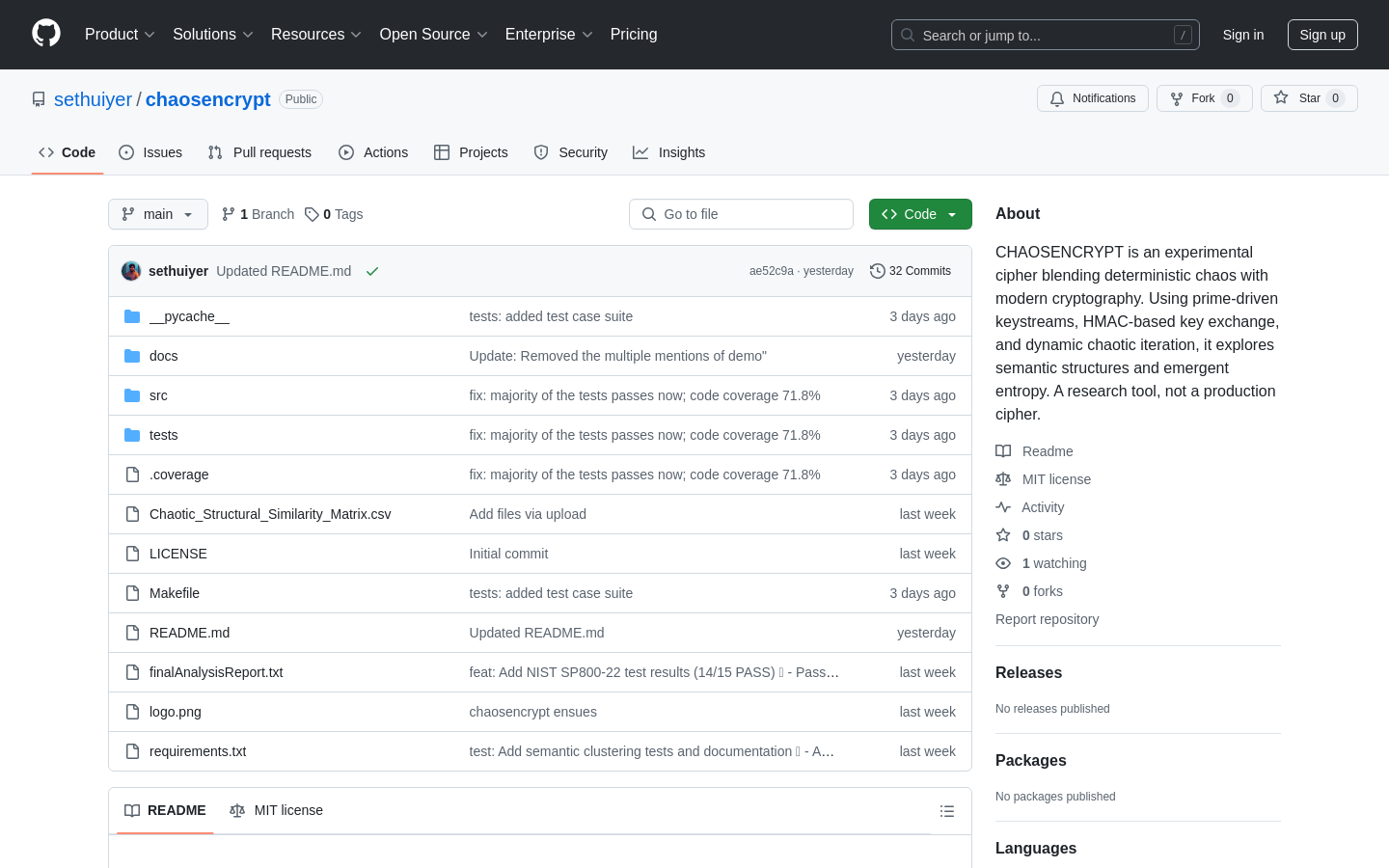Click the notifications bell icon
Image resolution: width=1389 pixels, height=868 pixels.
(x=1057, y=98)
